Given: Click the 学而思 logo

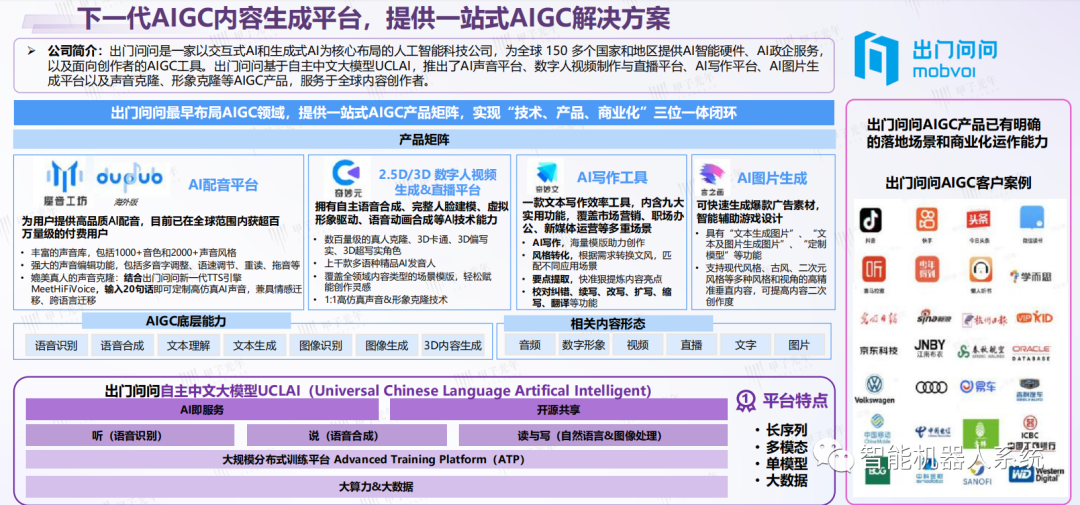Looking at the screenshot, I should pyautogui.click(x=1030, y=276).
